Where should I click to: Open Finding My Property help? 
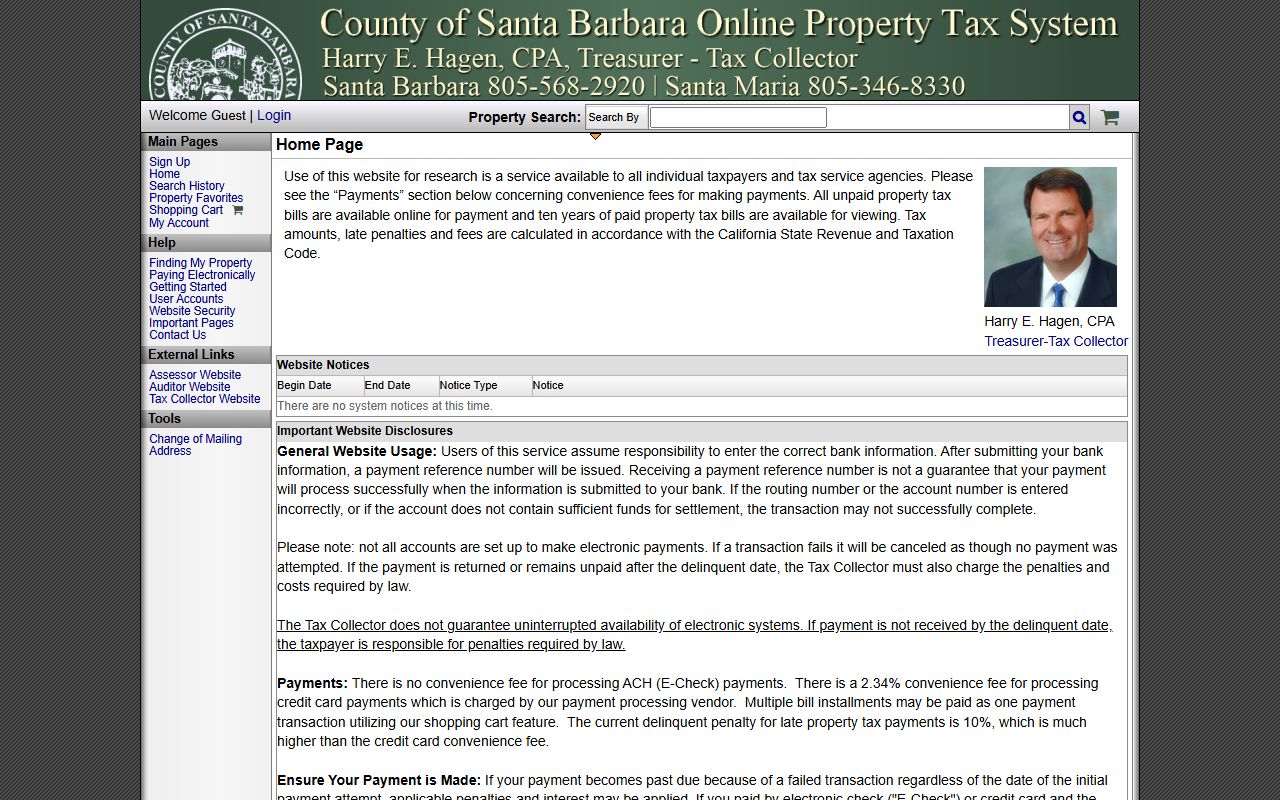(201, 263)
